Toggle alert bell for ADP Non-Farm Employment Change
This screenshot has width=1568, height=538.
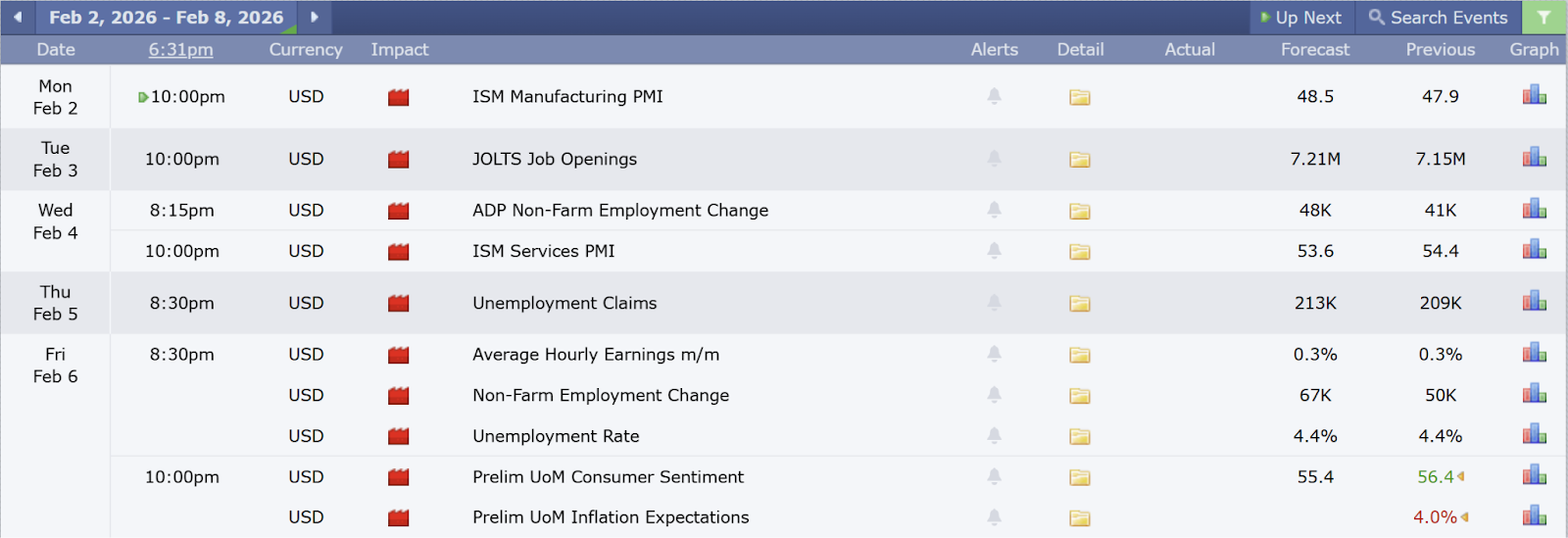tap(994, 210)
